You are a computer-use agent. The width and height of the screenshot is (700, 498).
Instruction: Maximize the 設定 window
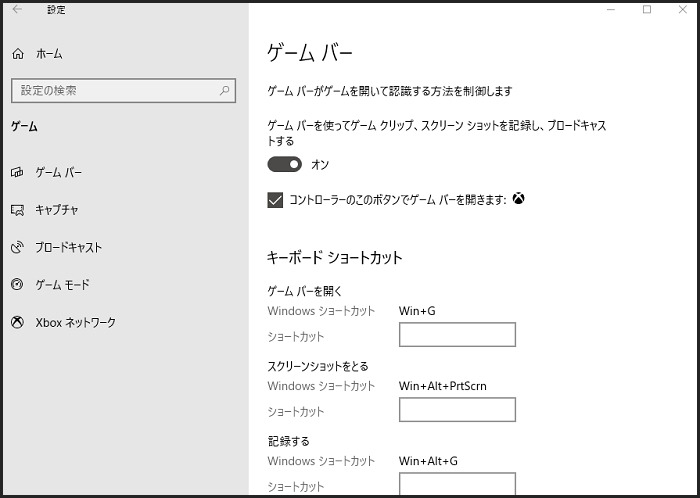pyautogui.click(x=647, y=10)
